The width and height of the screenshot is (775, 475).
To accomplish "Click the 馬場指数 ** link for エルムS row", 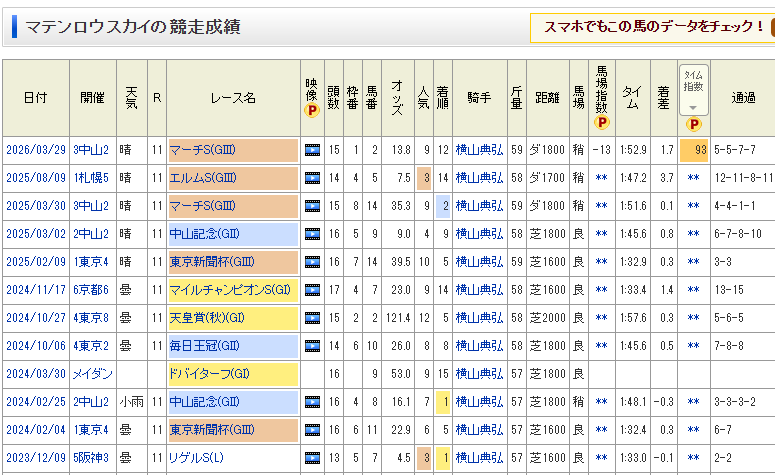I will click(601, 178).
